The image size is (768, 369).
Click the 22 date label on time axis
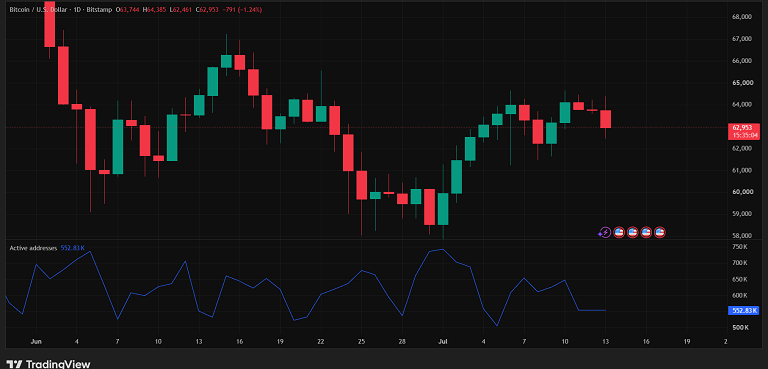point(320,341)
